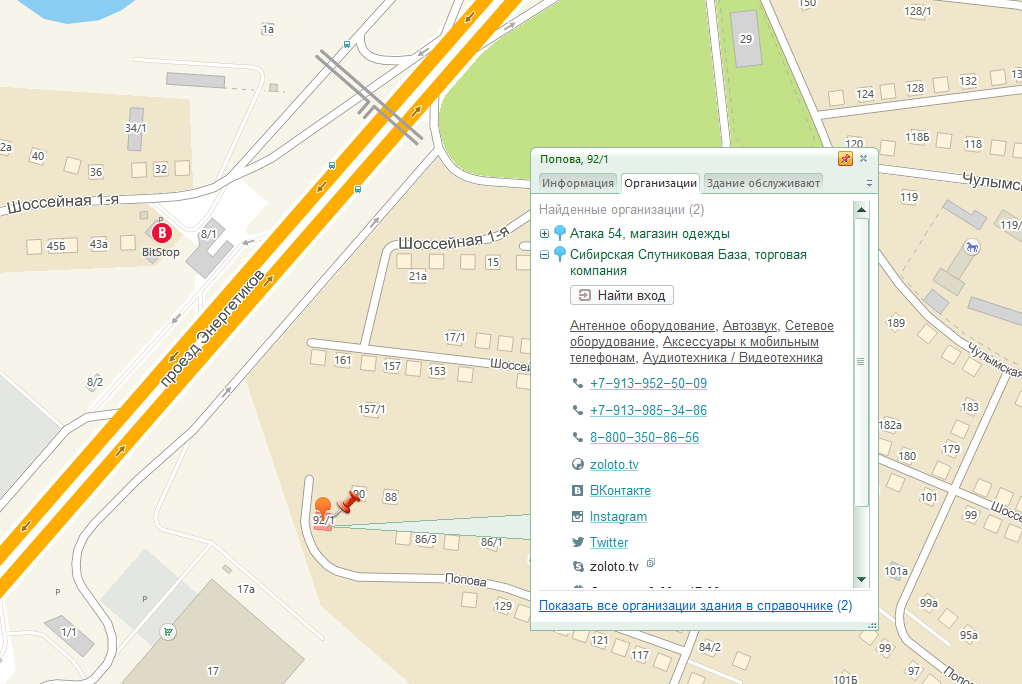Image resolution: width=1022 pixels, height=684 pixels.
Task: Call the number +7-913-985-34-86
Action: (x=648, y=410)
